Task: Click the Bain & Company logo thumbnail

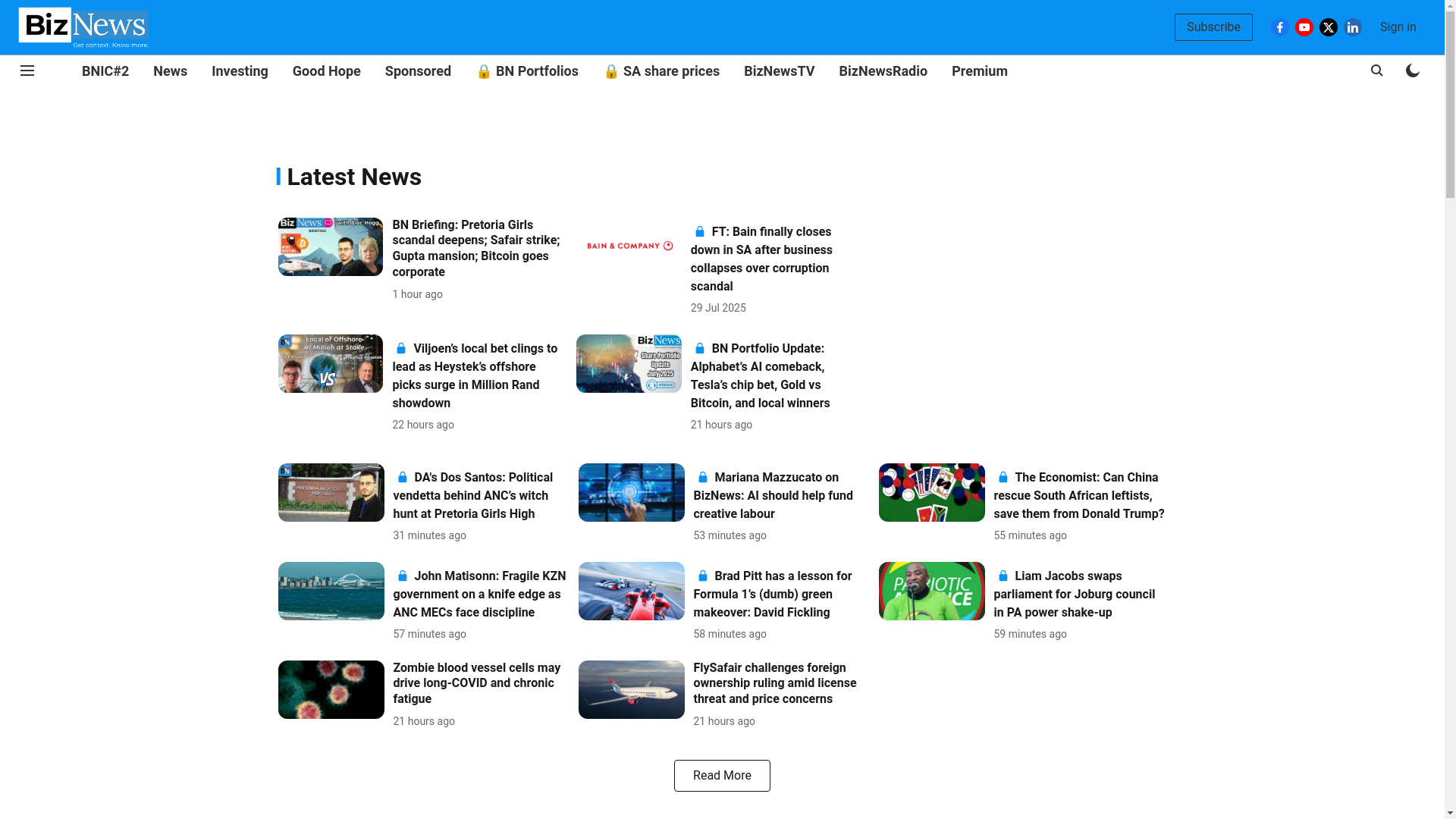Action: (x=629, y=246)
